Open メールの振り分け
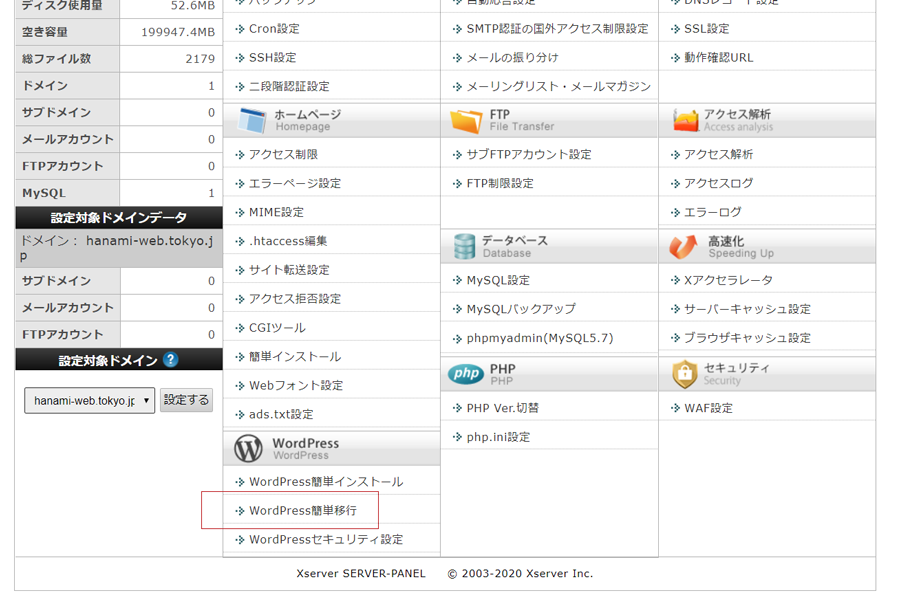 coord(513,57)
